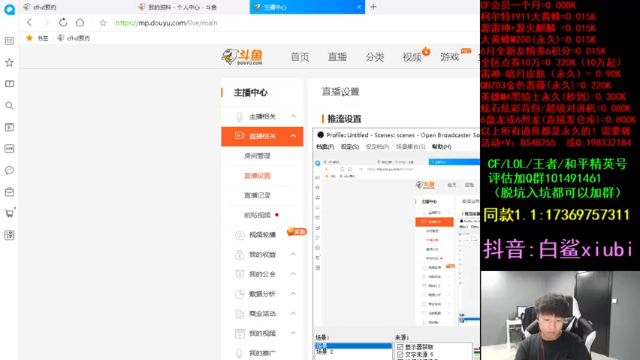
Task: Open the browser home page icon
Action: coord(80,22)
